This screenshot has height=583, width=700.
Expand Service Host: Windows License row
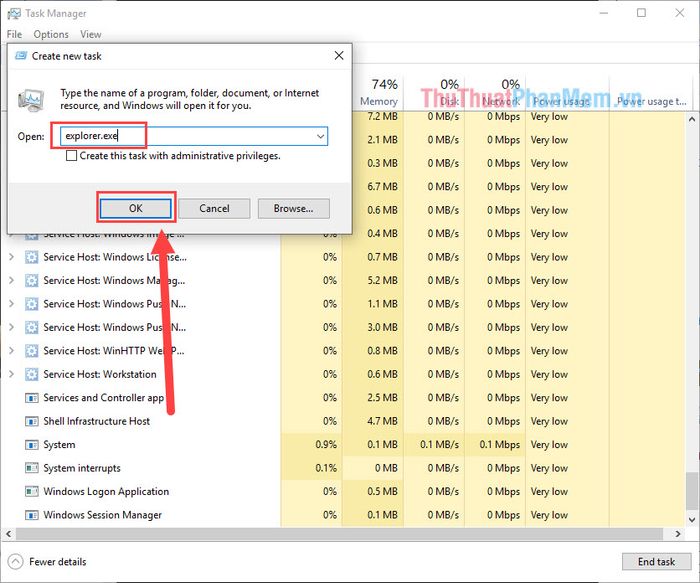click(x=12, y=257)
